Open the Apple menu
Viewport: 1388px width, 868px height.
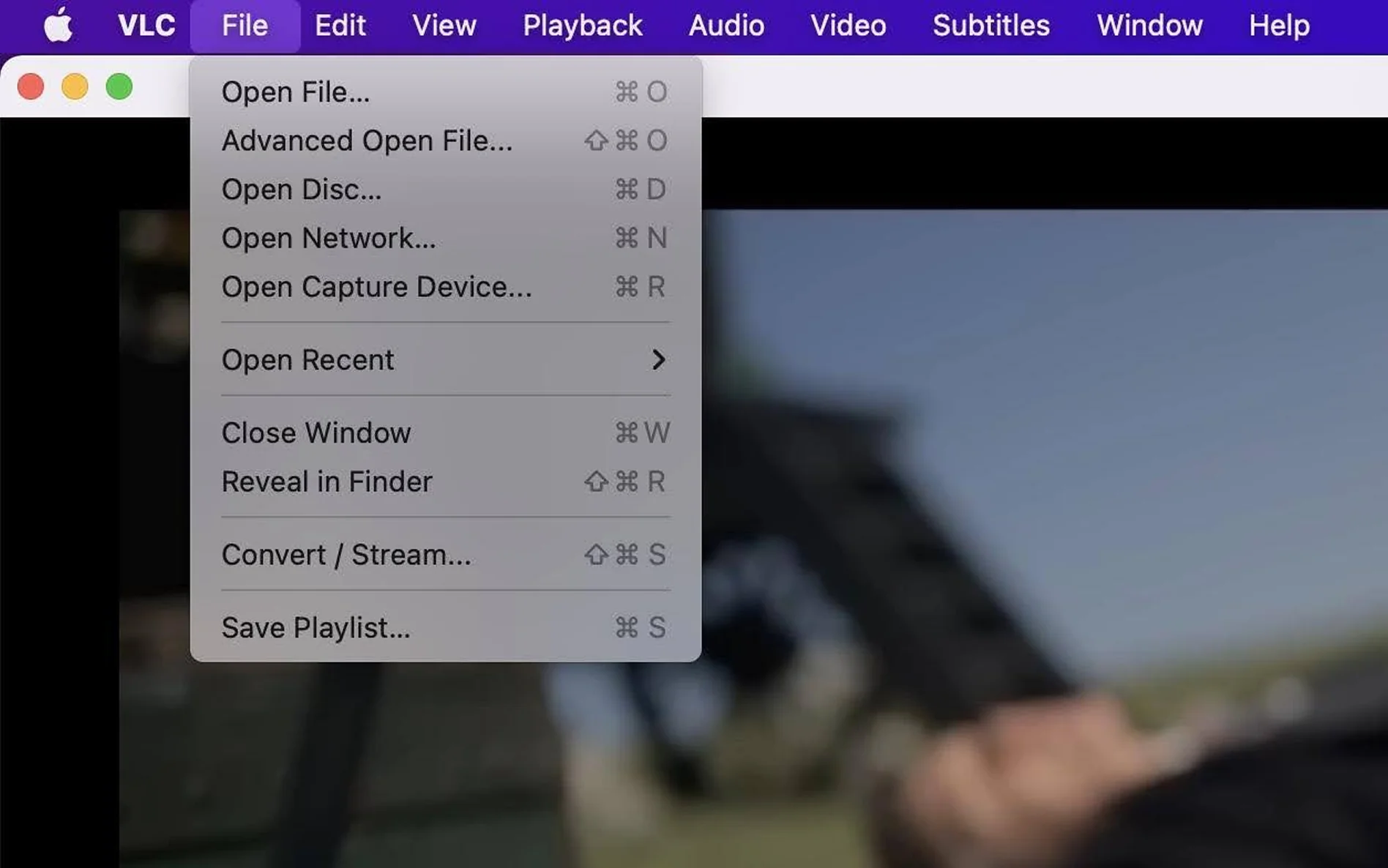pyautogui.click(x=58, y=26)
